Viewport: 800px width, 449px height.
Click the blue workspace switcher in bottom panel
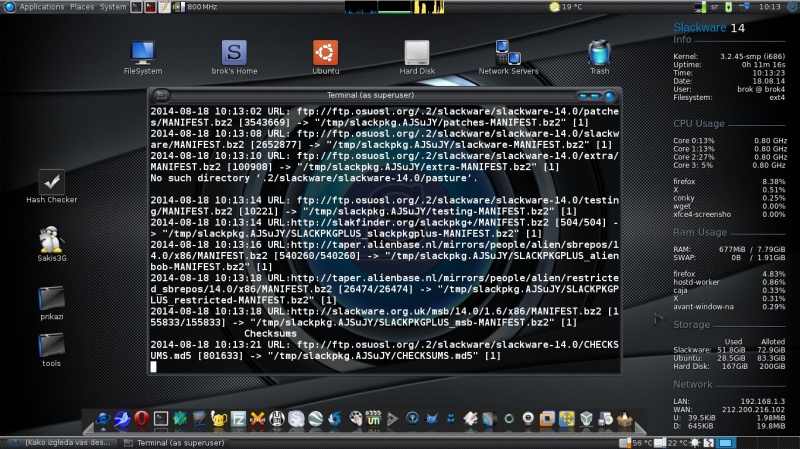tap(726, 442)
